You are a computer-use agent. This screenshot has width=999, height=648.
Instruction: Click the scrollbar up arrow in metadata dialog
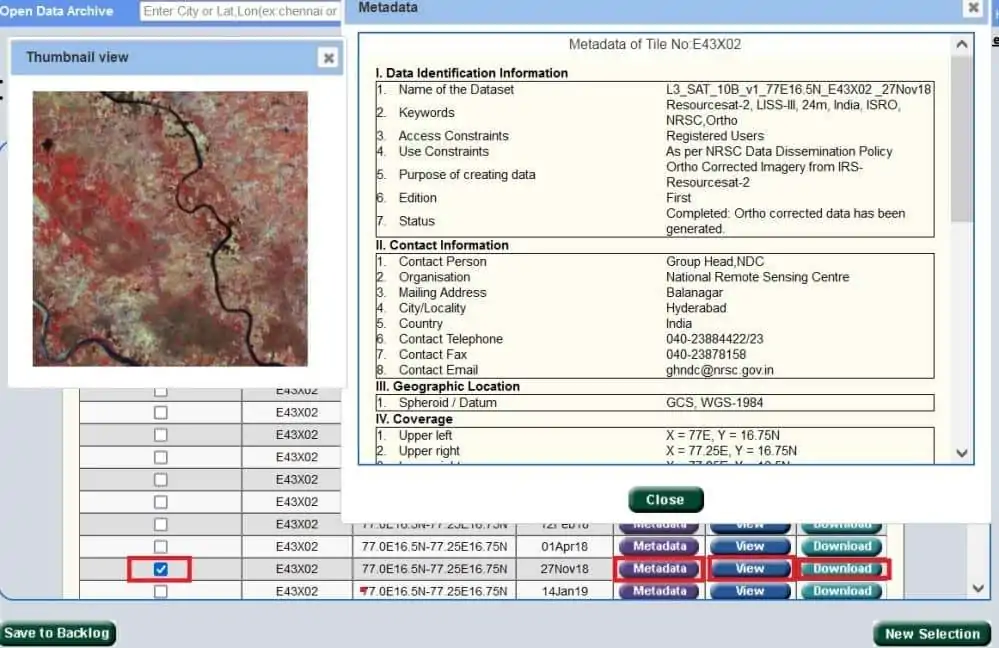pyautogui.click(x=961, y=43)
